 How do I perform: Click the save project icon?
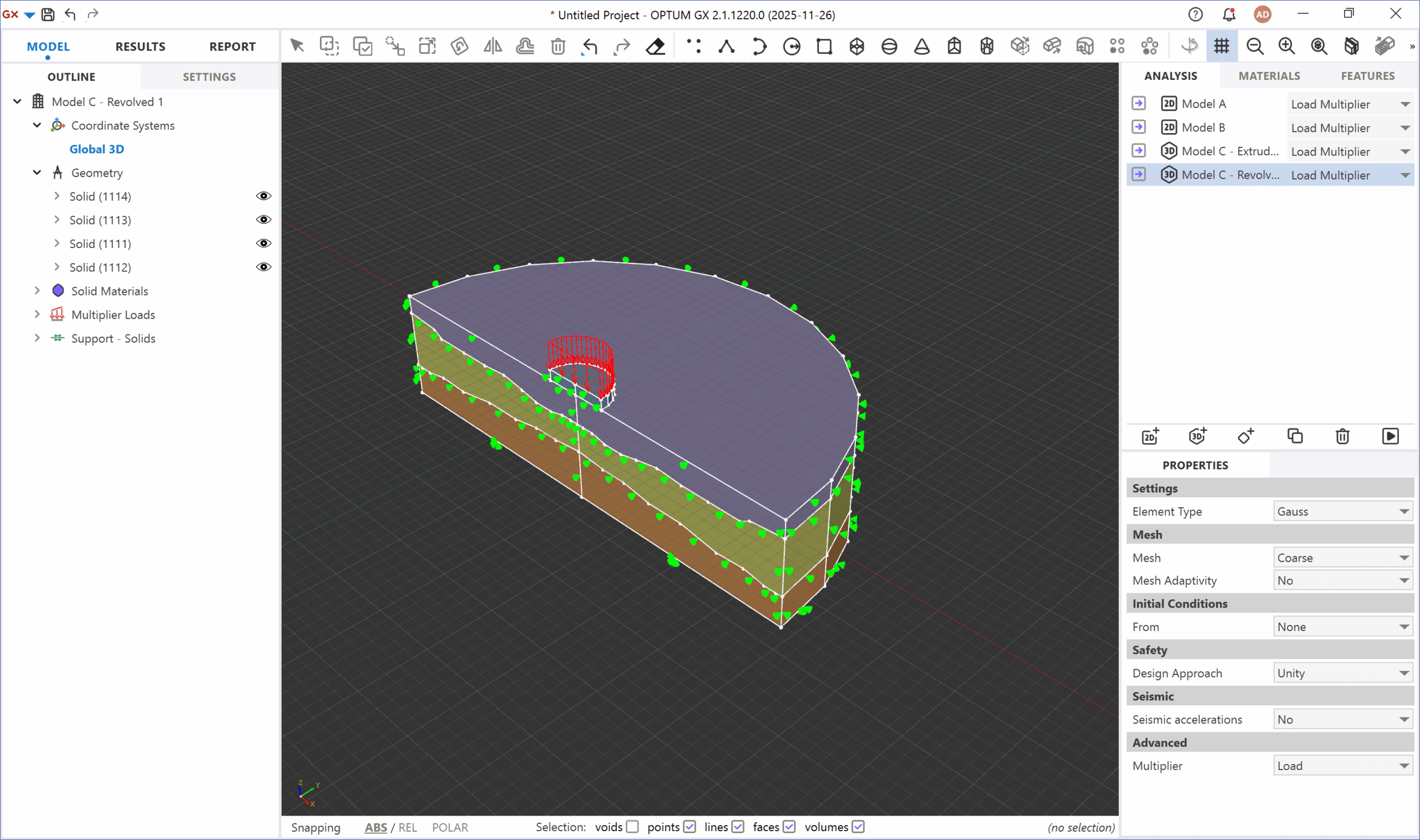click(48, 14)
